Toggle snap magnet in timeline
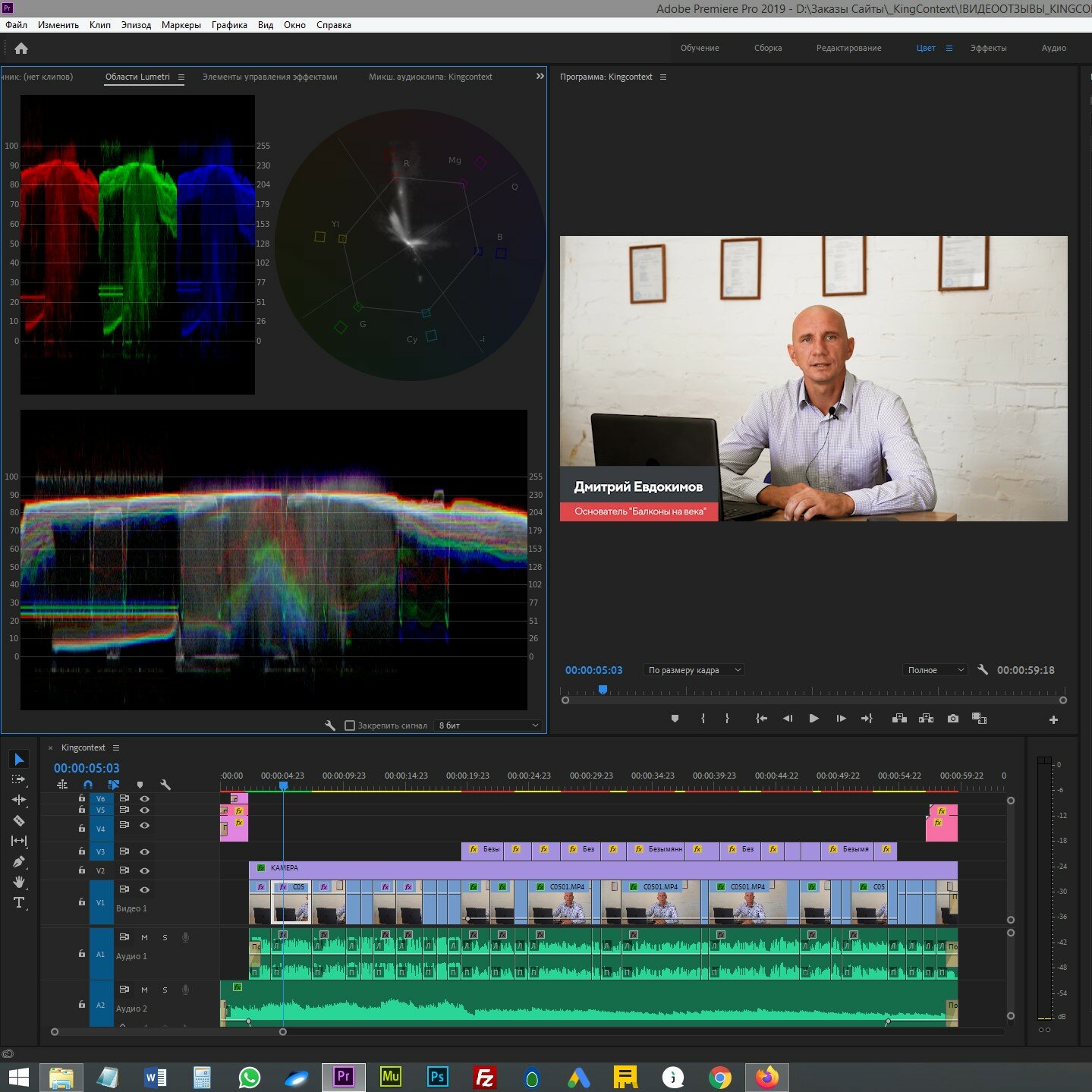Image resolution: width=1092 pixels, height=1092 pixels. pyautogui.click(x=88, y=785)
